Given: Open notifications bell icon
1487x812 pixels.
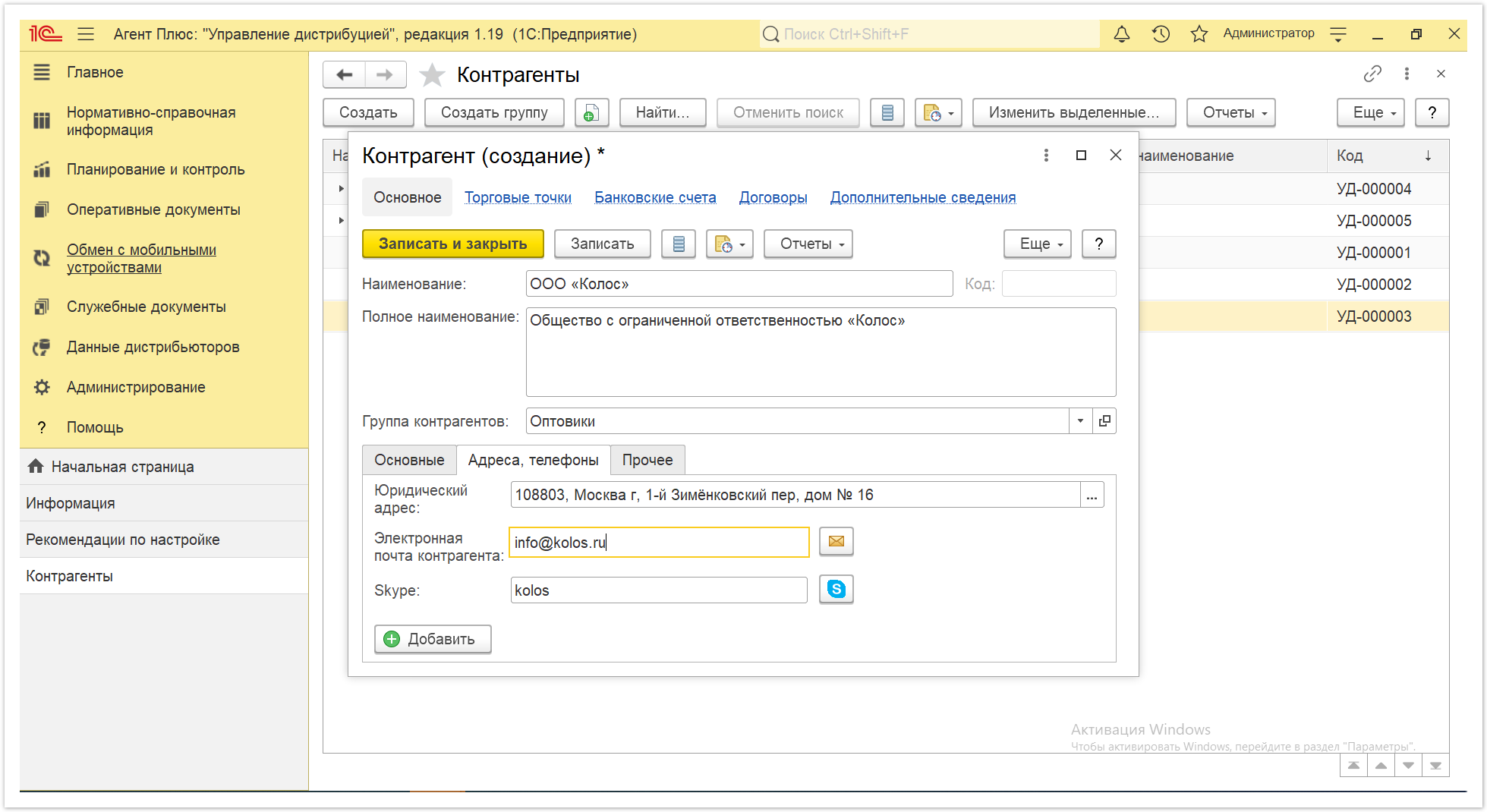Looking at the screenshot, I should (x=1121, y=34).
